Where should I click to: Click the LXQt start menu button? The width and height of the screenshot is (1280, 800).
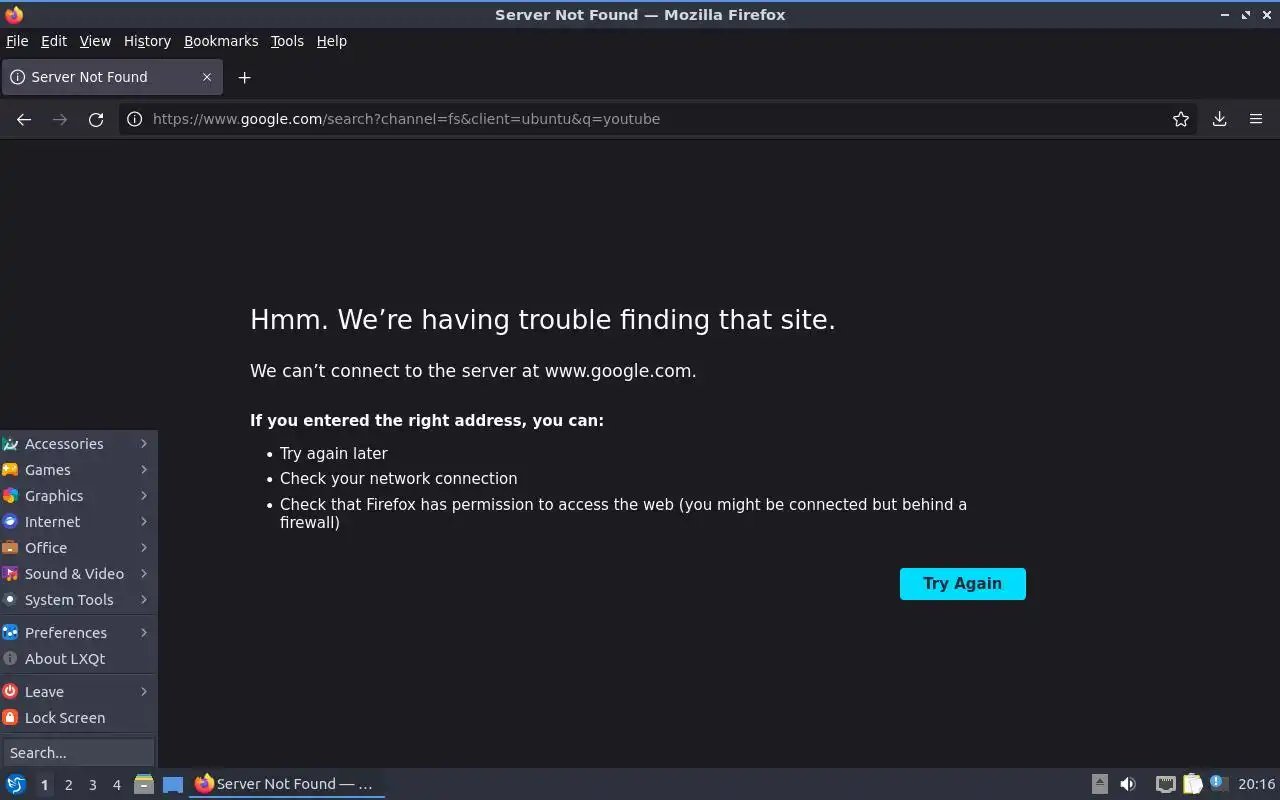point(16,784)
